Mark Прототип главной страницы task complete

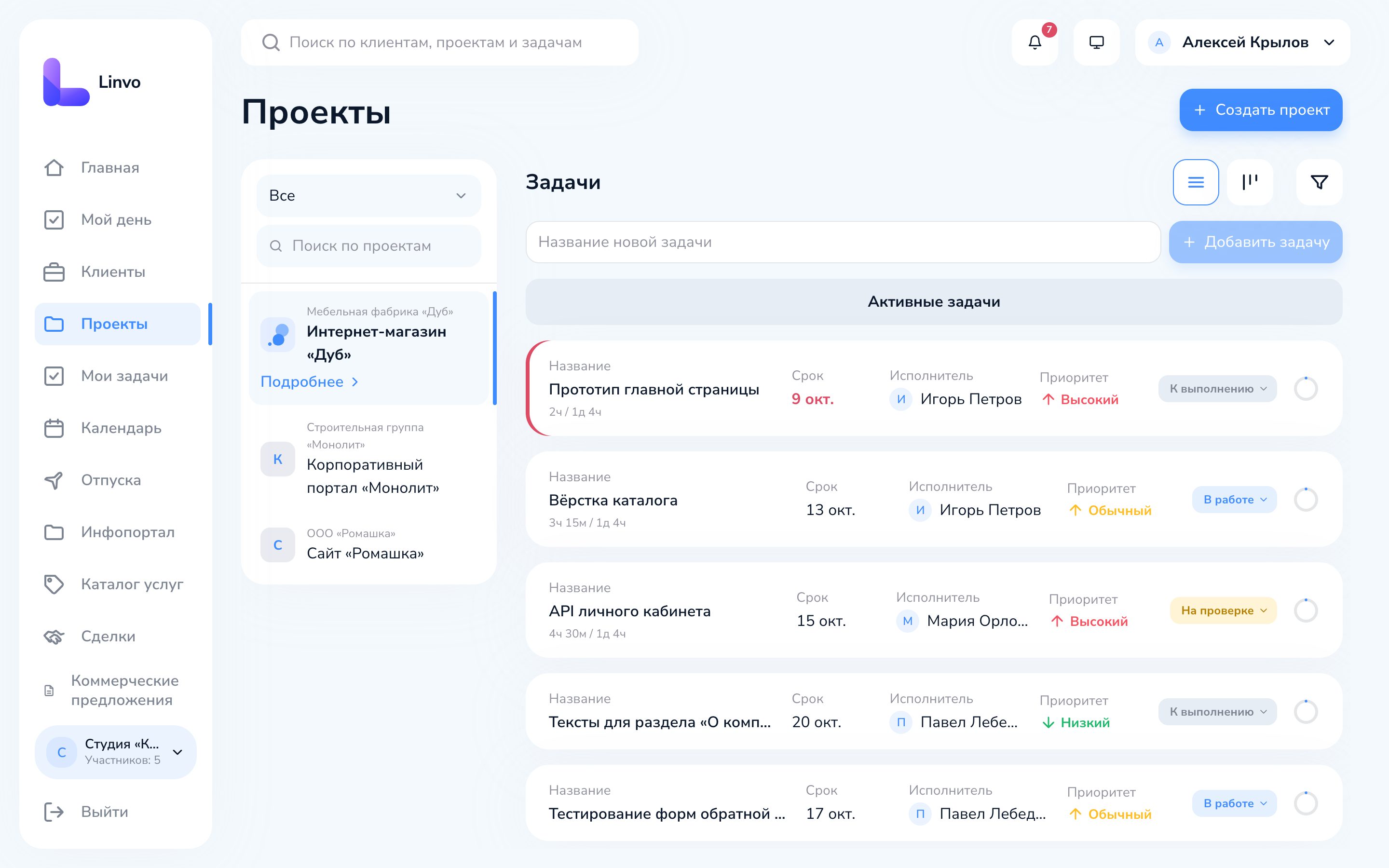pos(1306,389)
